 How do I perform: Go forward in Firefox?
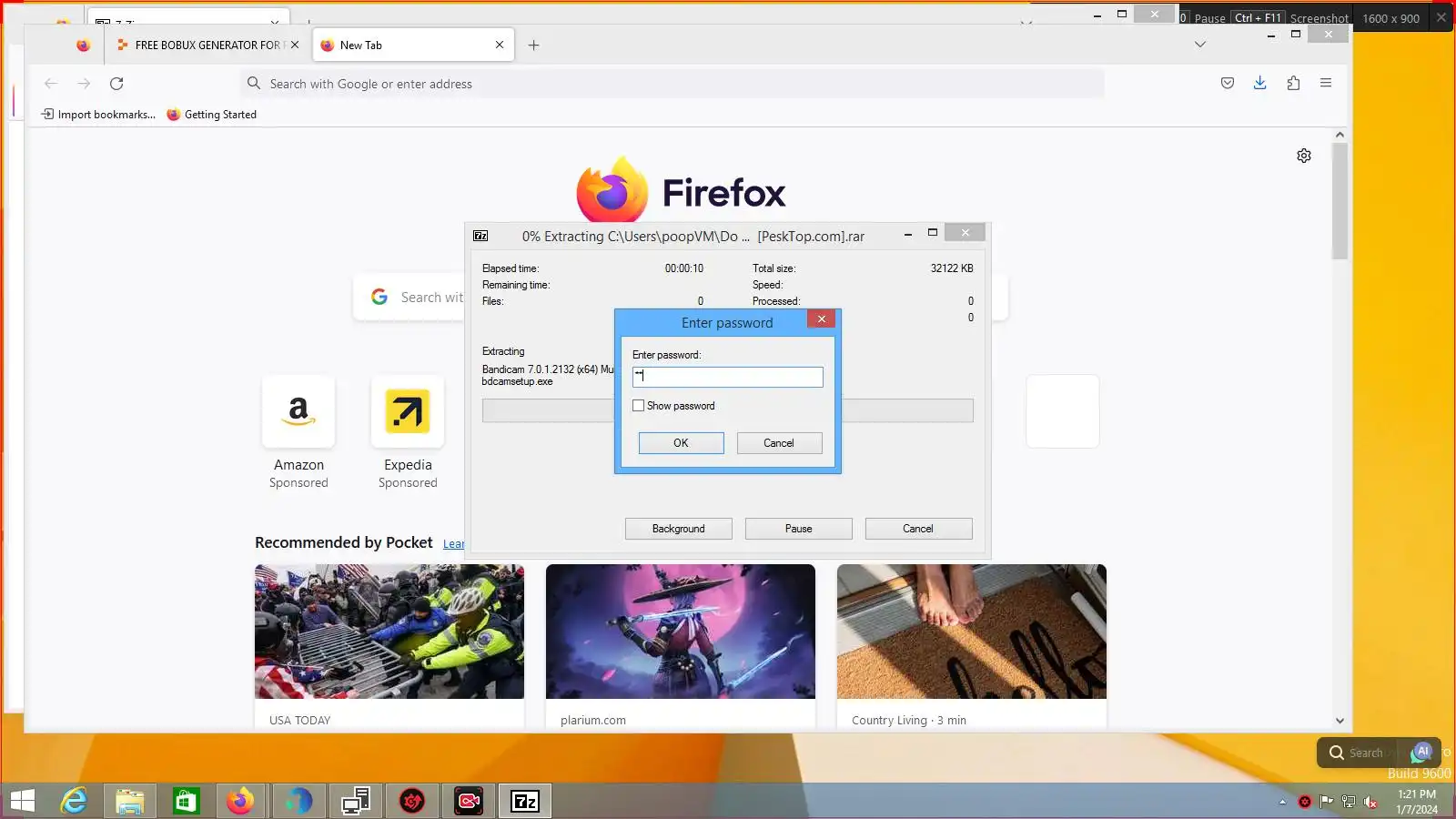point(84,84)
